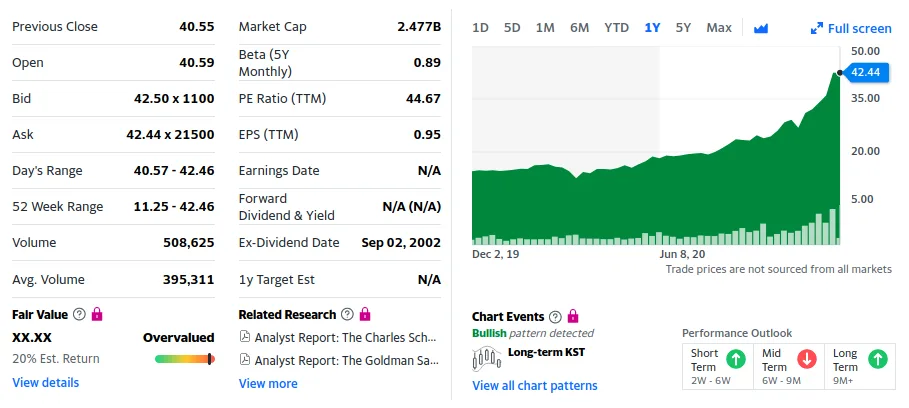
Task: Click the Market Cap value 2.477B
Action: click(419, 27)
